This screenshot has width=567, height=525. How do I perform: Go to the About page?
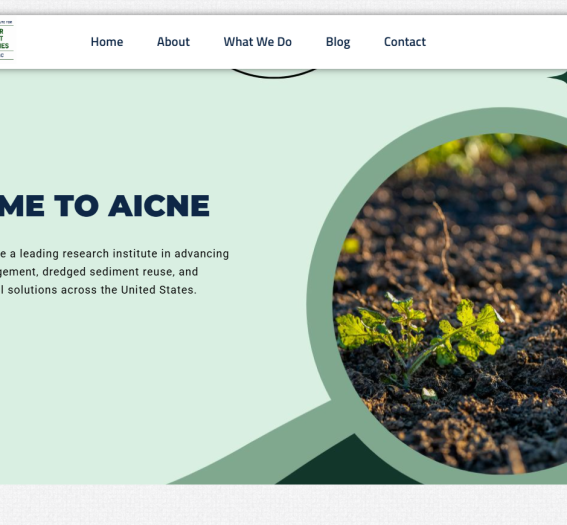173,42
